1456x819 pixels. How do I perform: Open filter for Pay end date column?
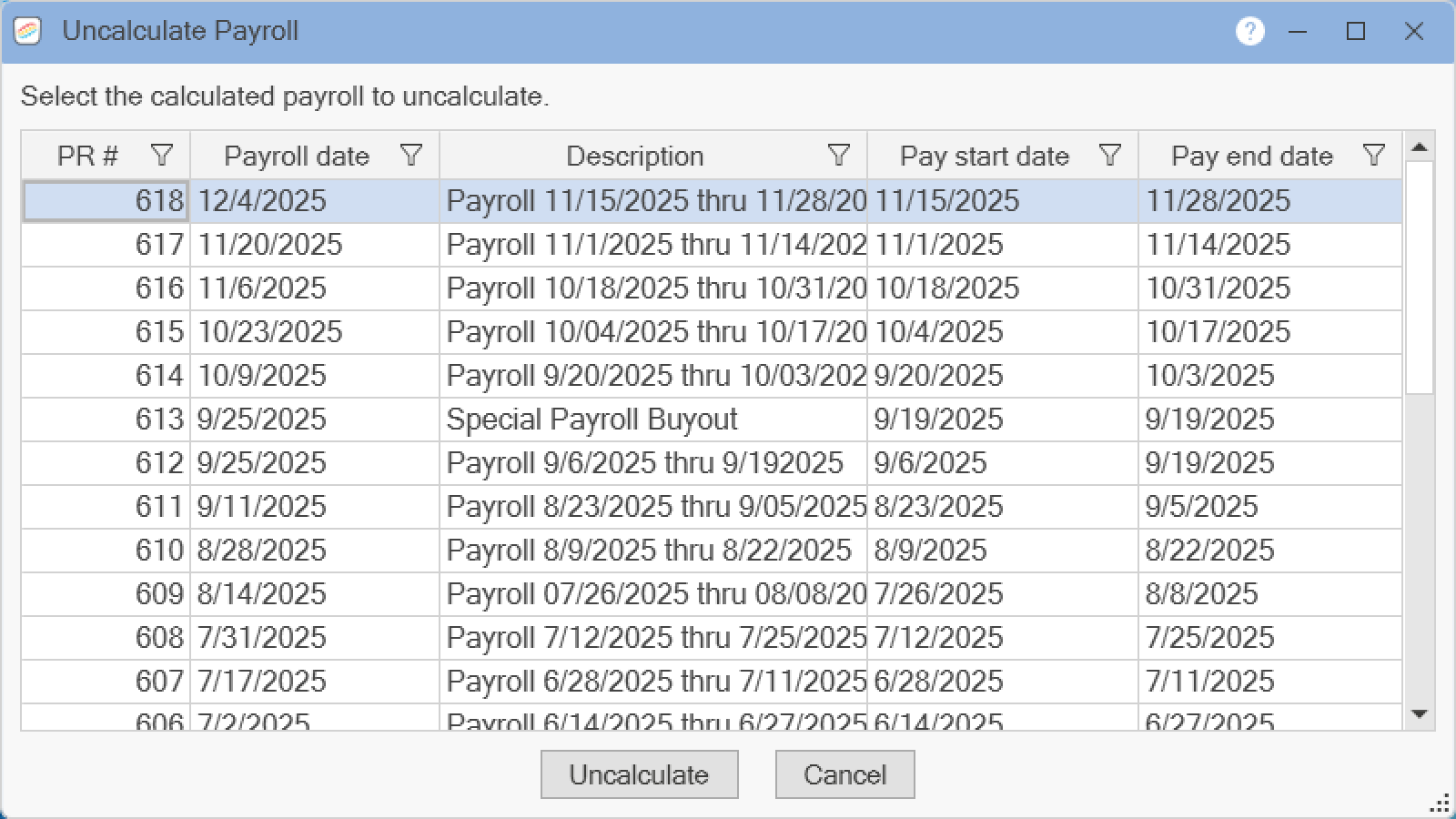click(1373, 156)
